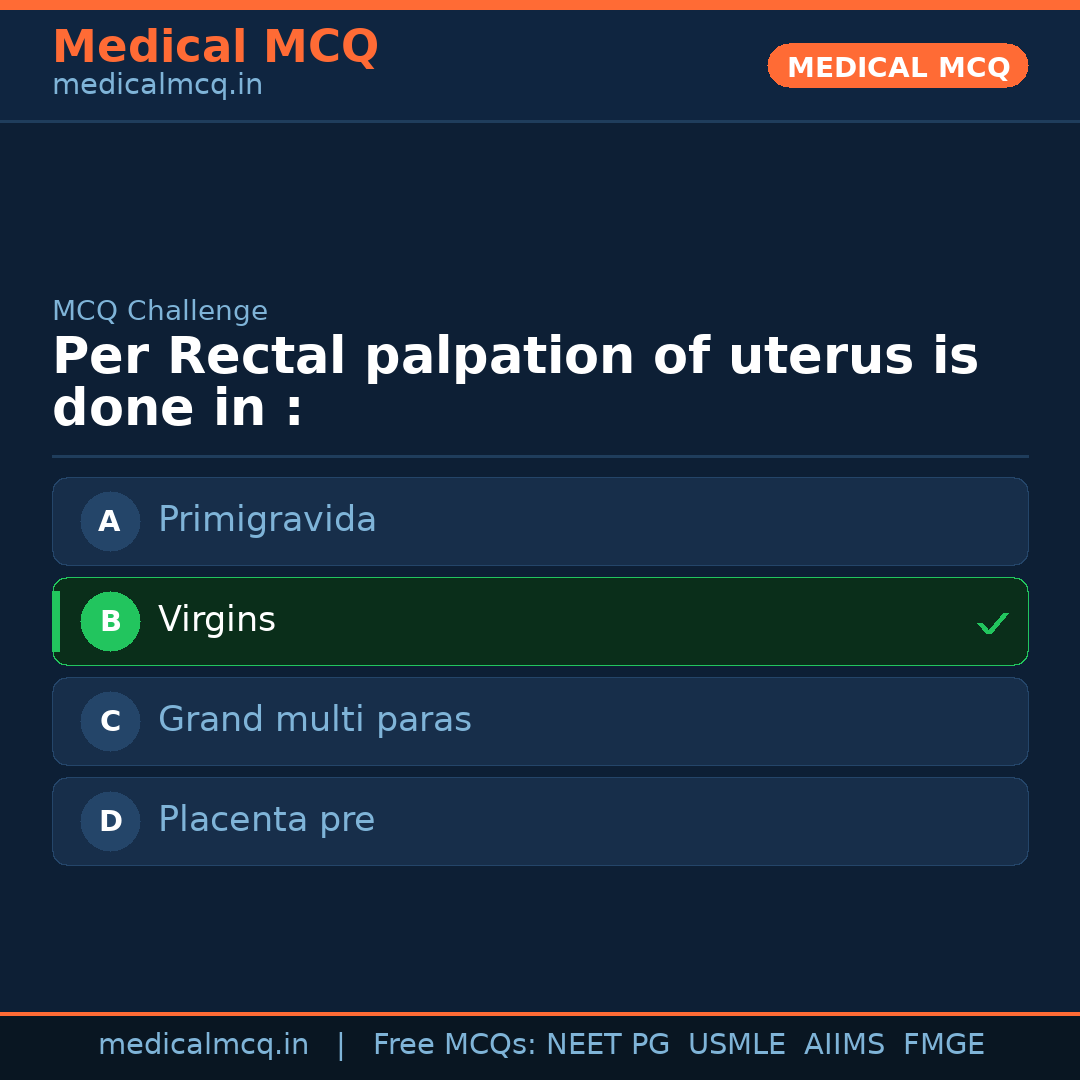Choose the letter C option circle

[x=110, y=721]
